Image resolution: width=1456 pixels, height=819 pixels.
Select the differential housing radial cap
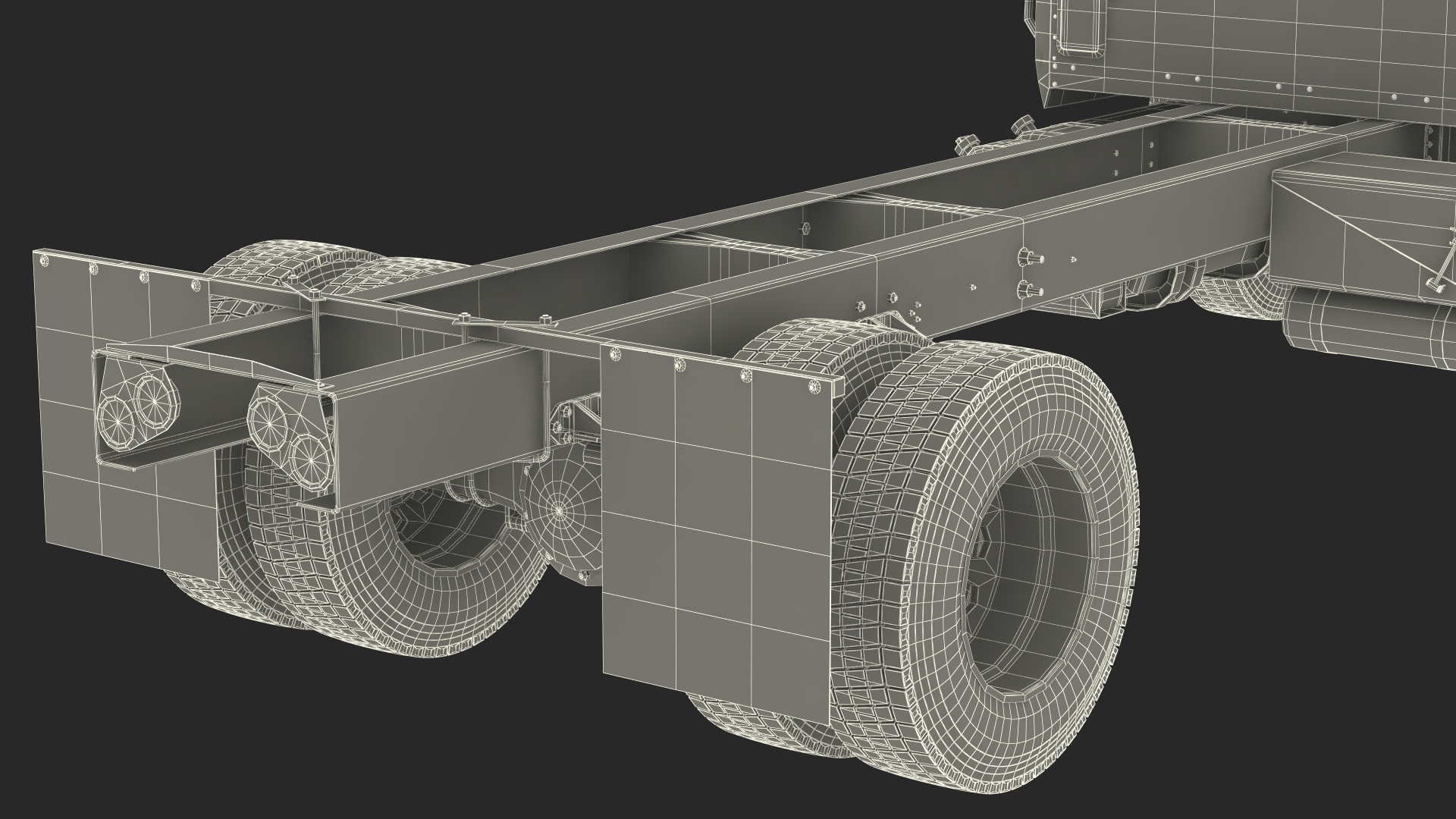tap(559, 509)
